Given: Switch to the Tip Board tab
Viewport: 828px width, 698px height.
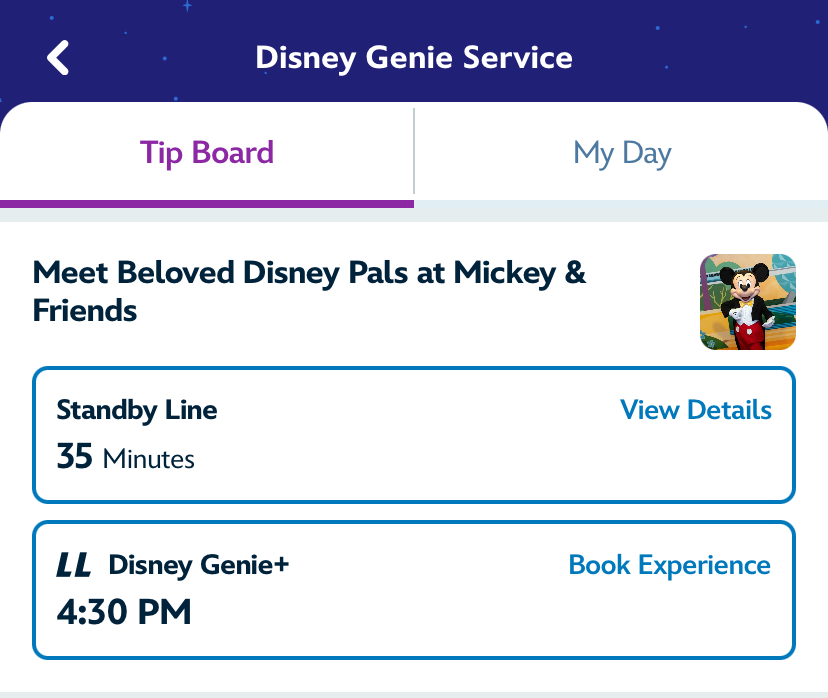Looking at the screenshot, I should tap(207, 153).
